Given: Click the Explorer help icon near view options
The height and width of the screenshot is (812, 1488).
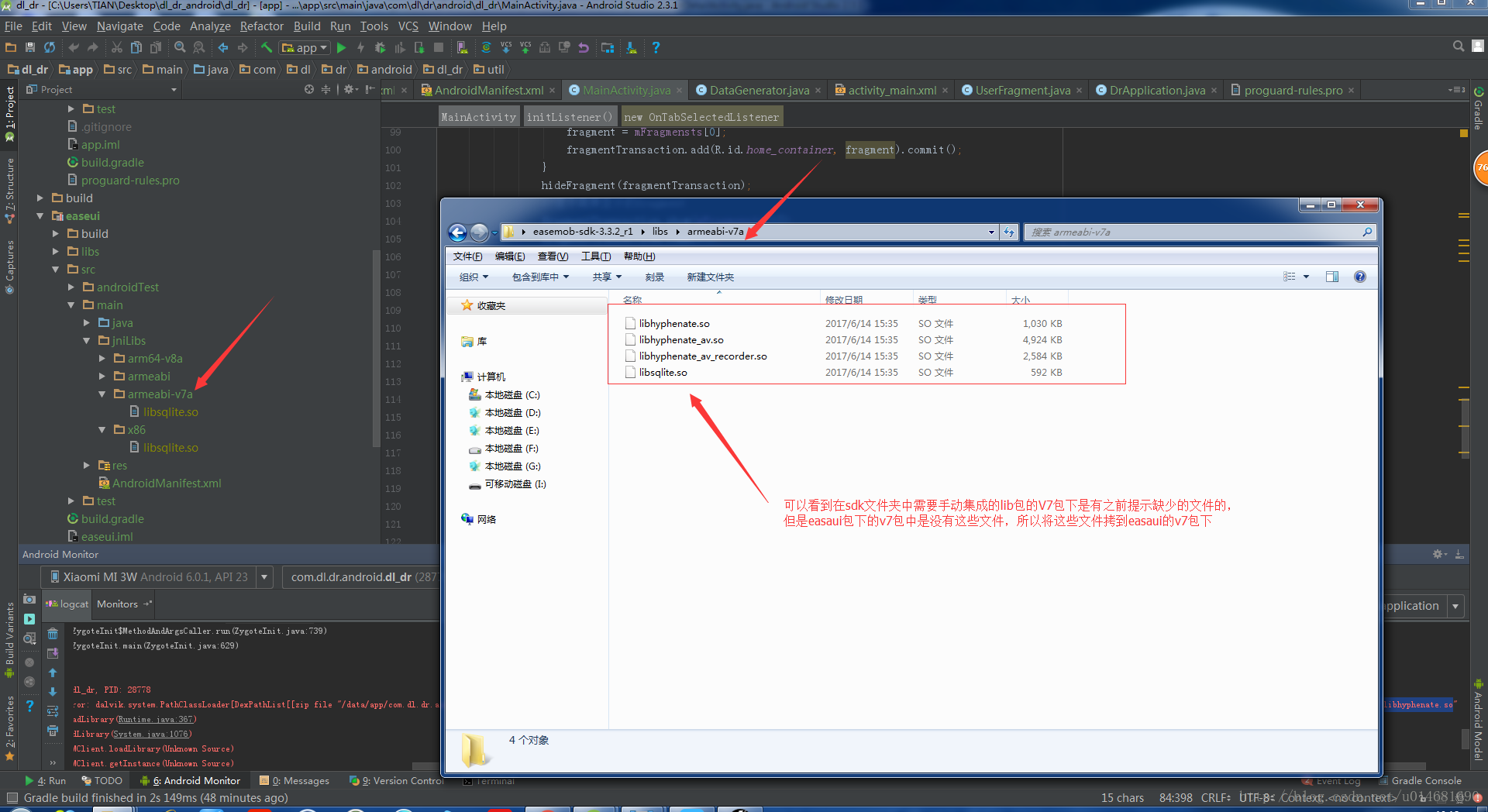Looking at the screenshot, I should (1359, 277).
